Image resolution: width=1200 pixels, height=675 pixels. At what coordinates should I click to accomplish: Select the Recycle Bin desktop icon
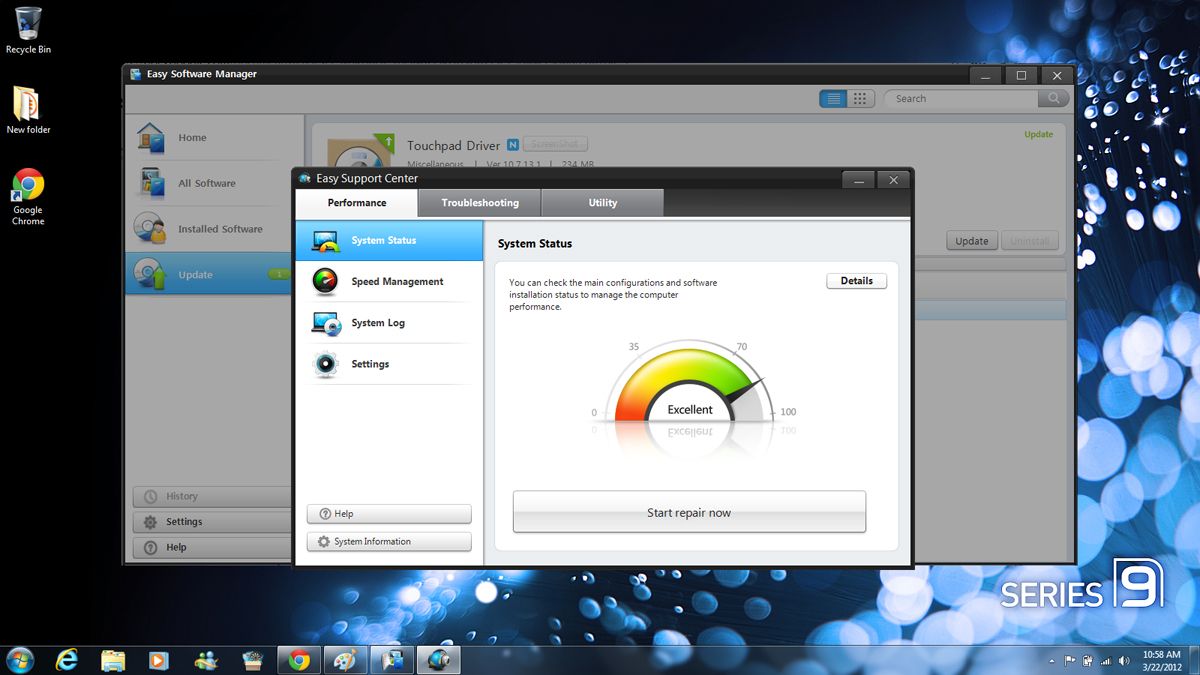(x=28, y=31)
